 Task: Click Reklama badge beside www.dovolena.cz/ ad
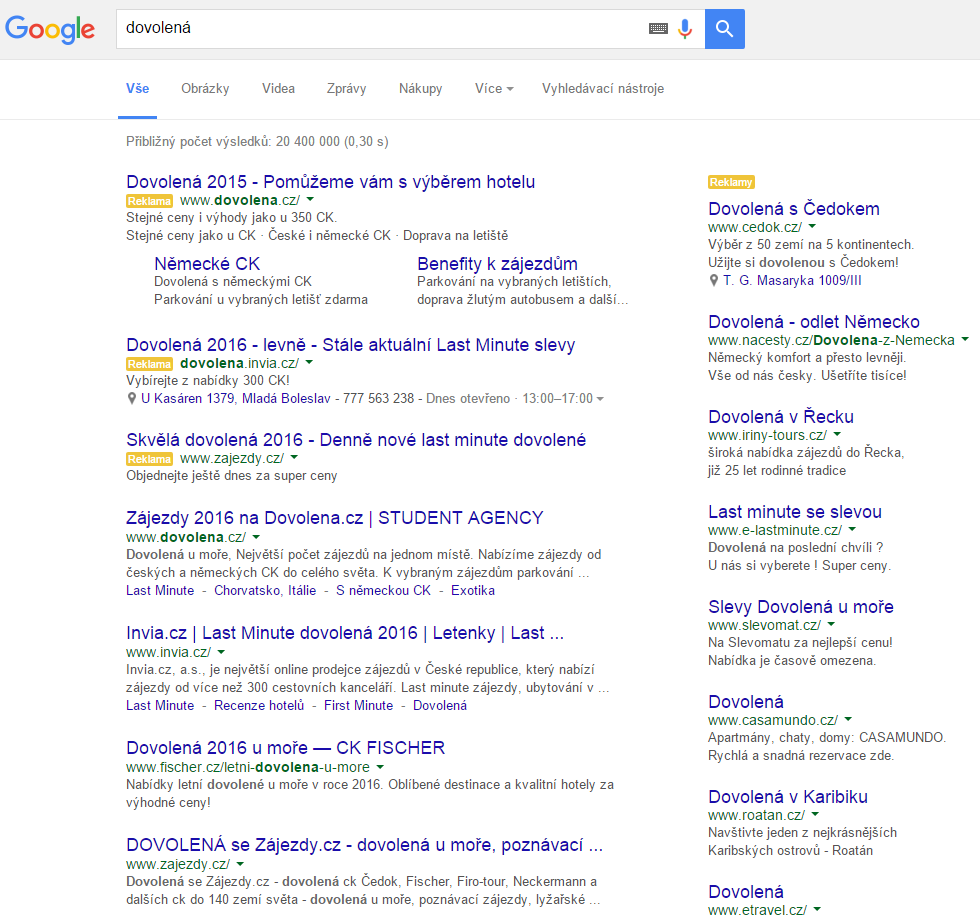pos(149,201)
